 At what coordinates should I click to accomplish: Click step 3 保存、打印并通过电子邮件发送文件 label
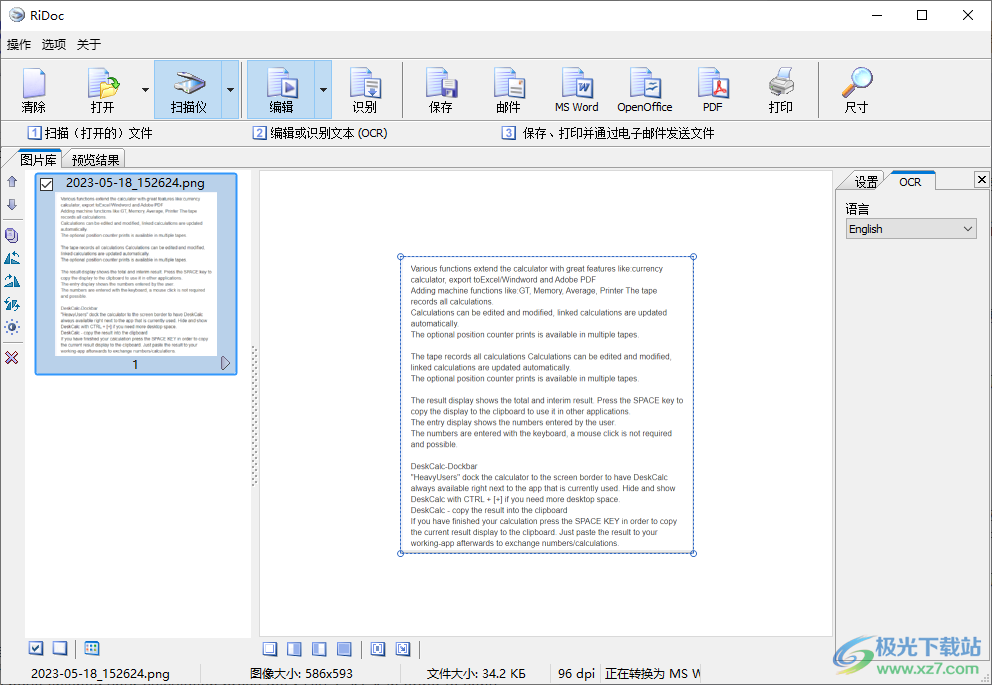pos(609,133)
